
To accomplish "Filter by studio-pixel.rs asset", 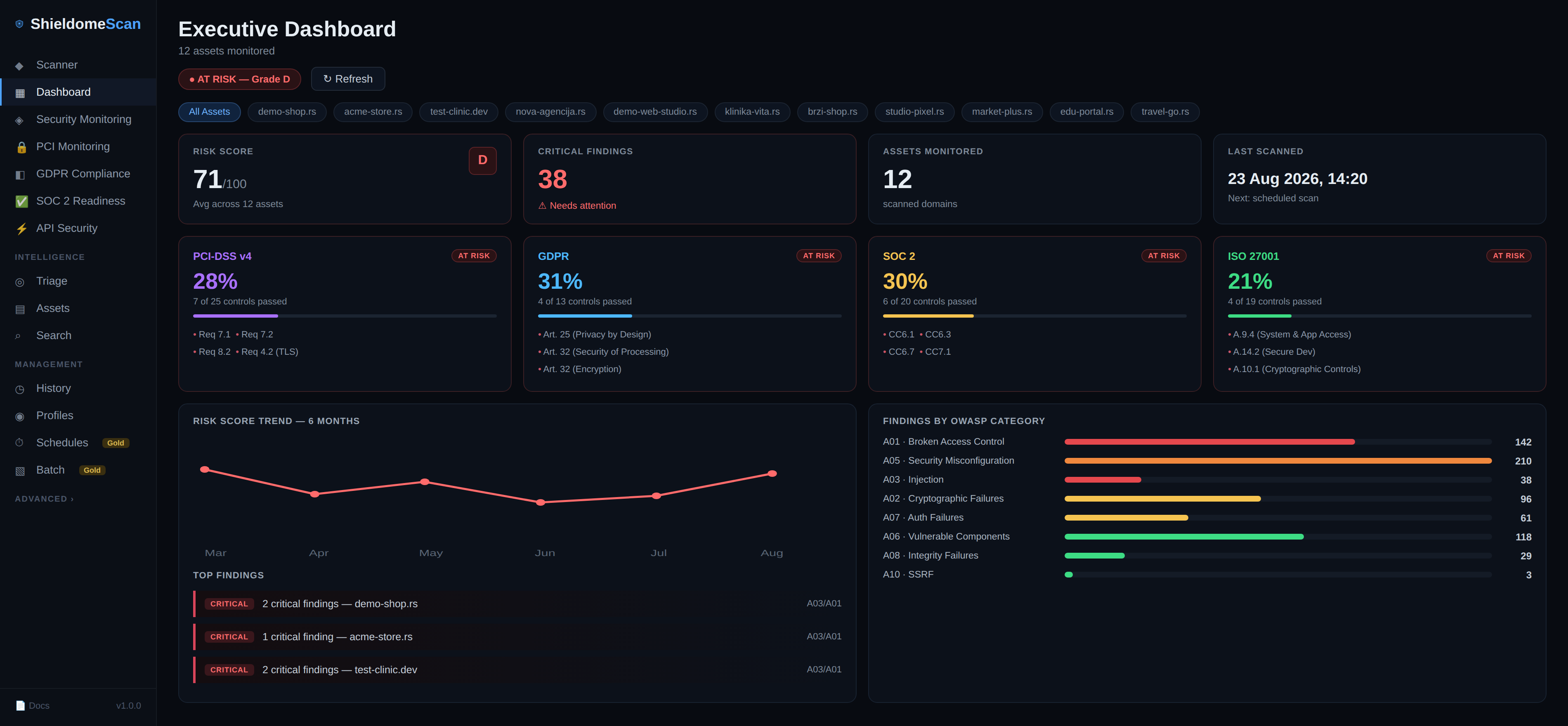I will point(914,112).
